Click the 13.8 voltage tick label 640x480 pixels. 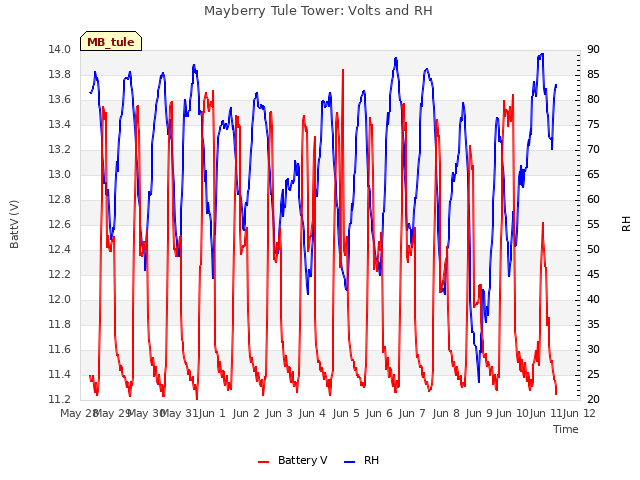59,74
